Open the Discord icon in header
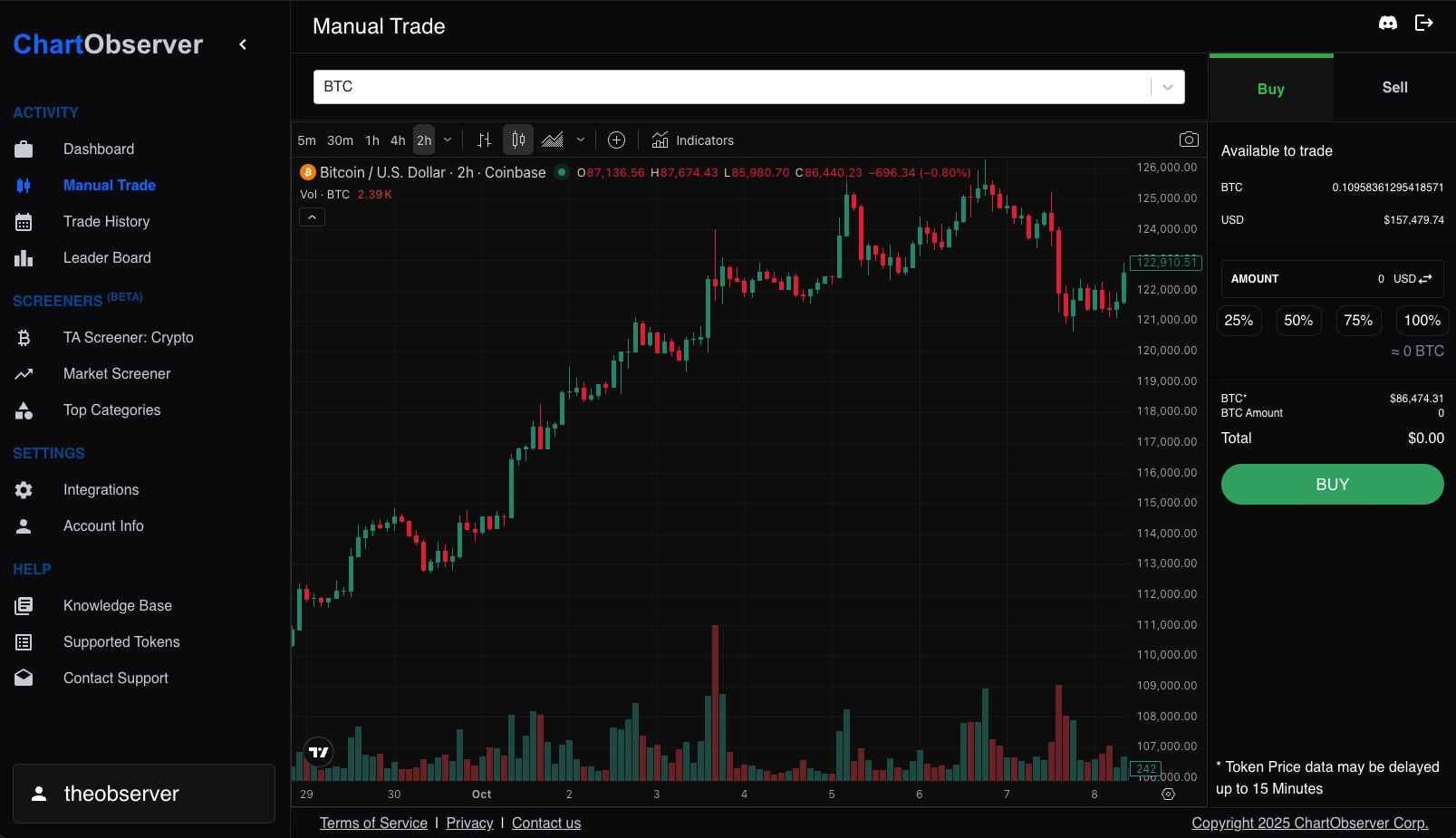1456x838 pixels. point(1387,24)
